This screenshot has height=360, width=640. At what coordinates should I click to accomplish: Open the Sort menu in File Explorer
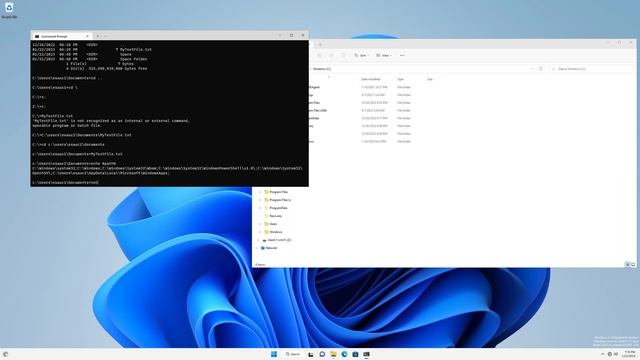pyautogui.click(x=362, y=55)
